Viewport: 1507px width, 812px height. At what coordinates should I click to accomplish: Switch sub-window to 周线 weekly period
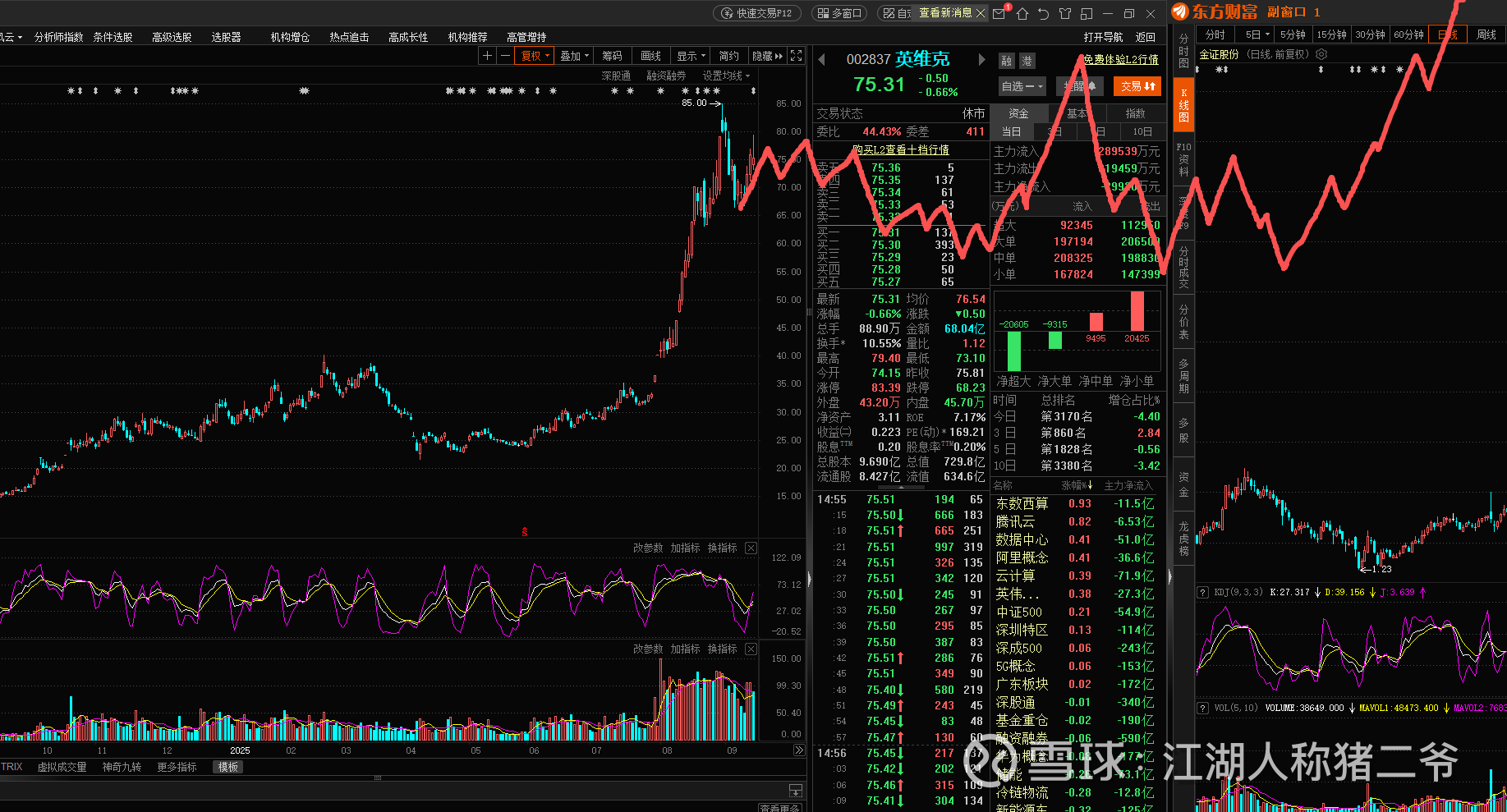pyautogui.click(x=1486, y=34)
